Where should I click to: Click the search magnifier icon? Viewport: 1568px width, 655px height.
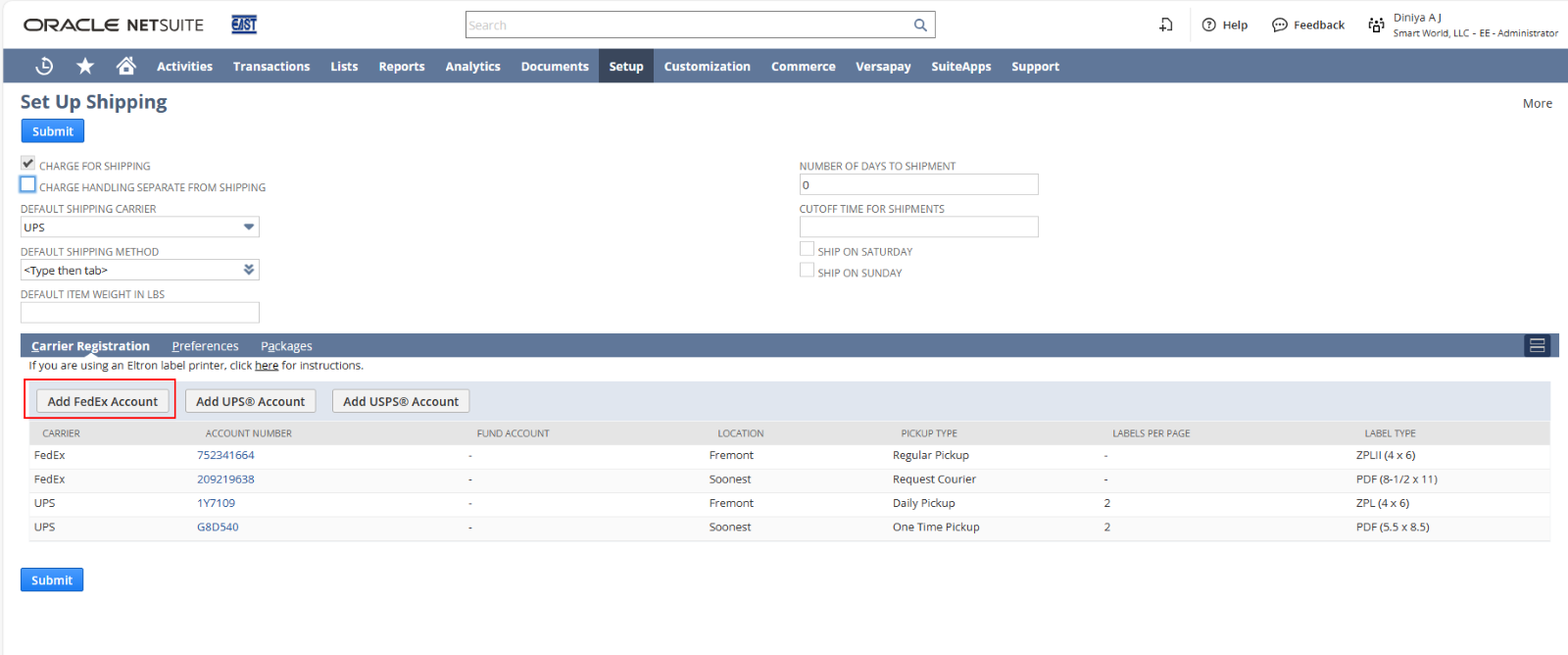(920, 25)
